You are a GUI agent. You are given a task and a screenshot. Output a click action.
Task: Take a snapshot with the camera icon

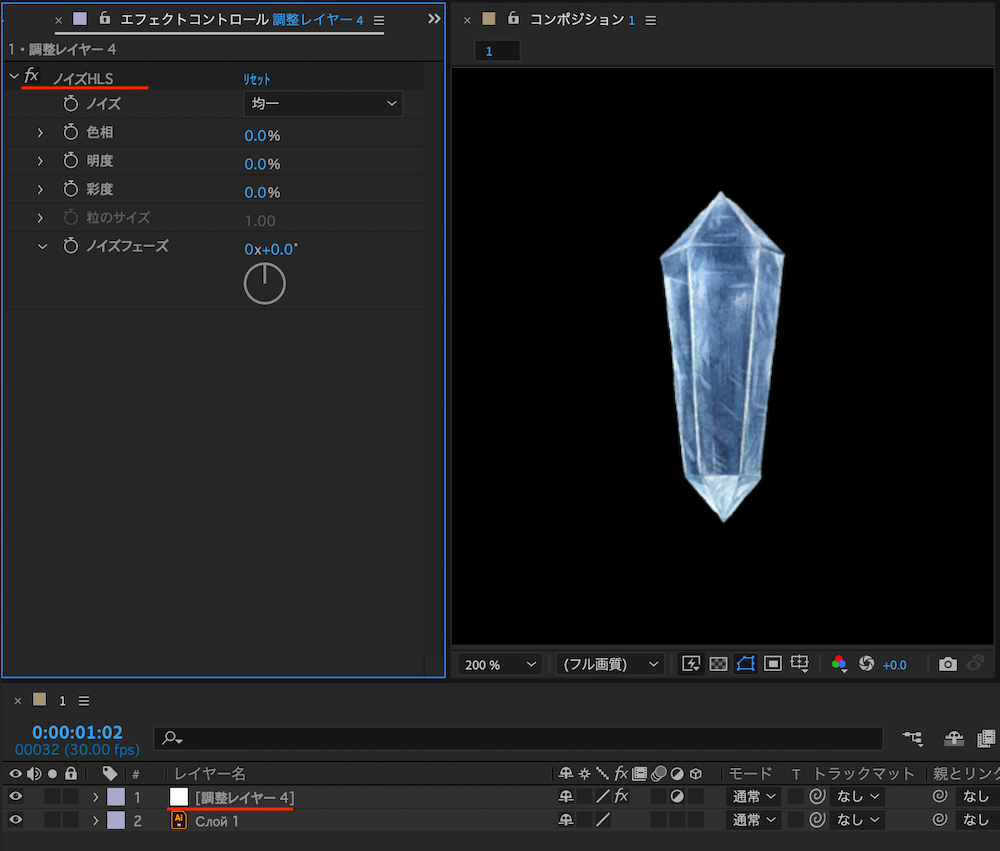947,664
